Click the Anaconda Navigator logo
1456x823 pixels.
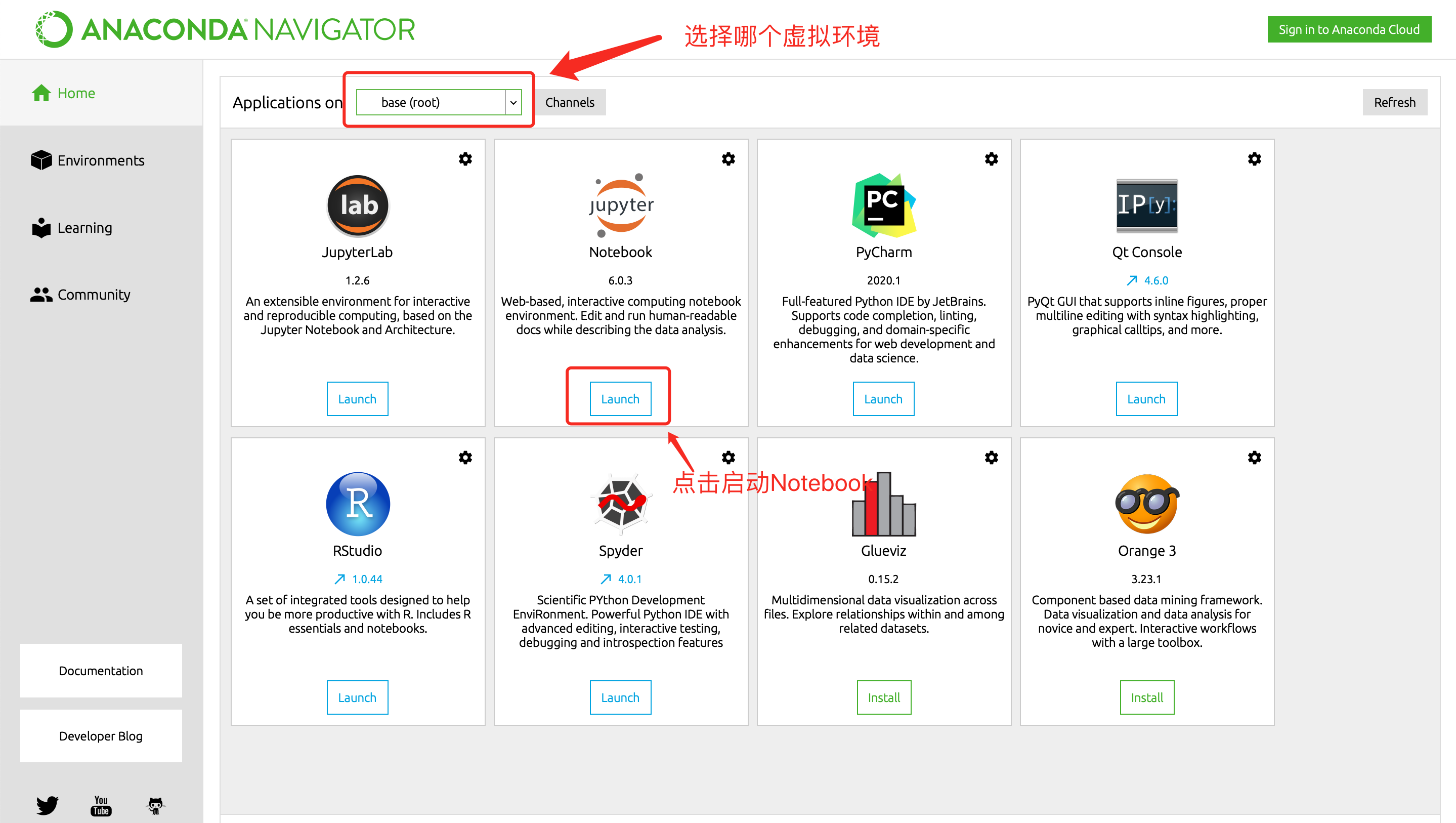coord(226,29)
